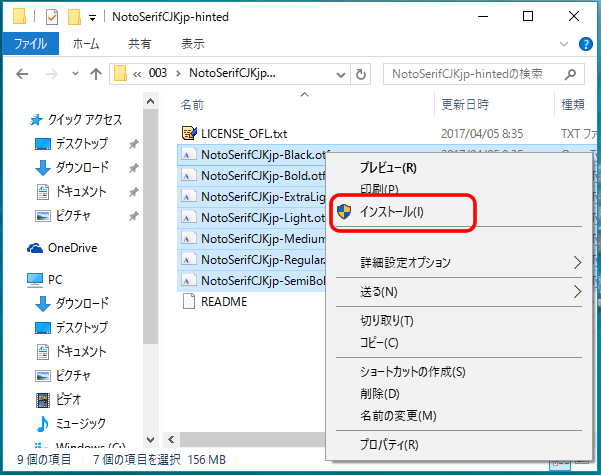Screen dimensions: 601x475
Task: Switch to the 共有 ribbon tab
Action: pos(140,44)
